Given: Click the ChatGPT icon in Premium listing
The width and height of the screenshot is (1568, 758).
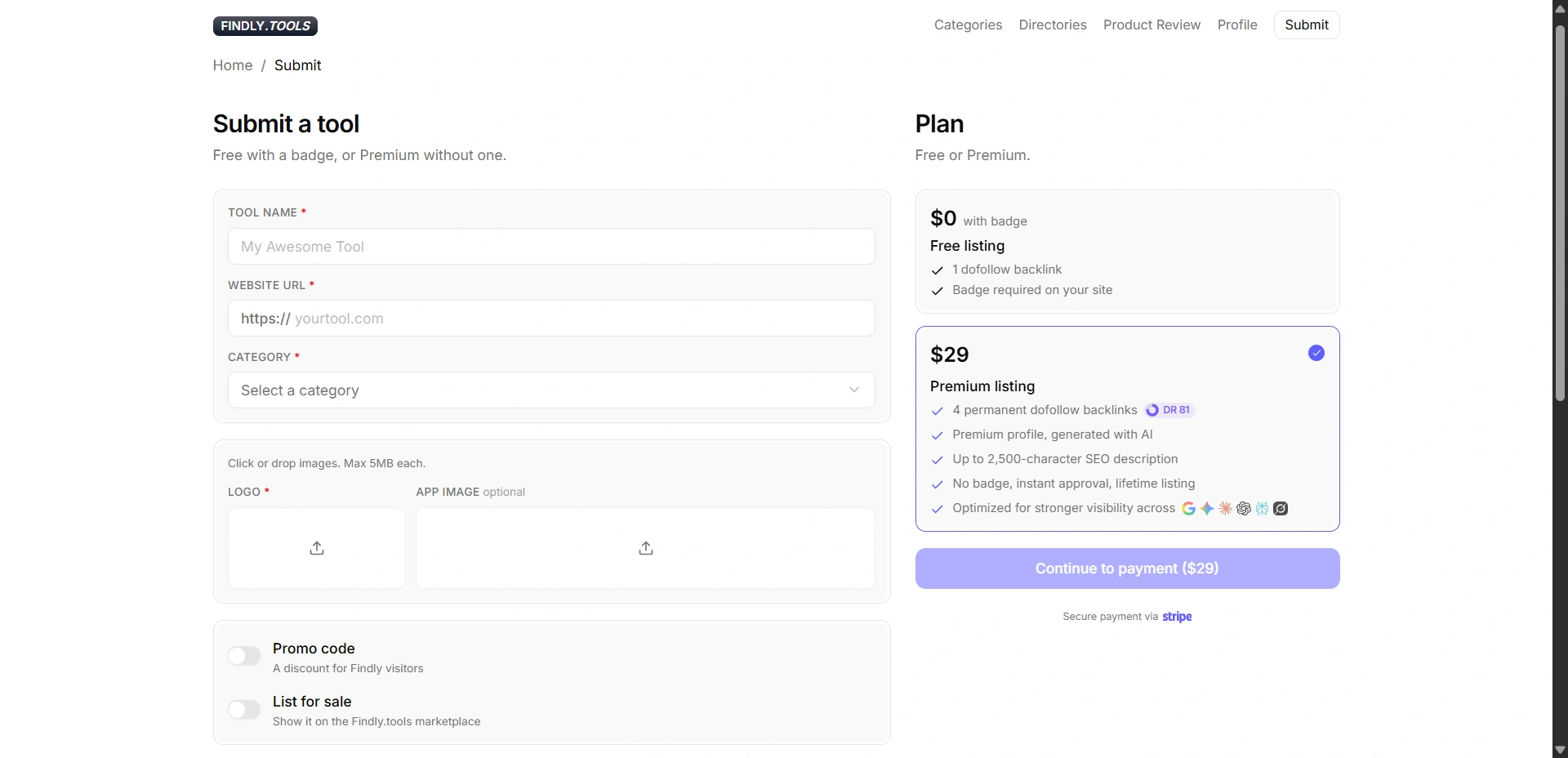Looking at the screenshot, I should point(1244,509).
